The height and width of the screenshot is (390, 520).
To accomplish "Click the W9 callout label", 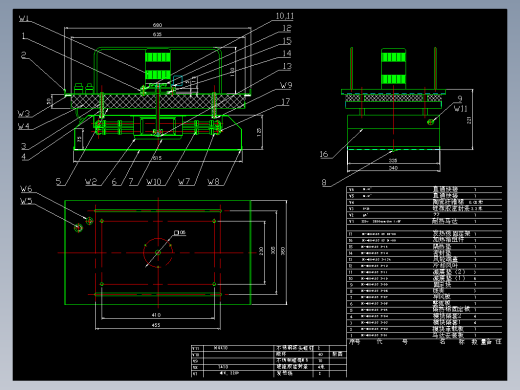I will (x=286, y=85).
